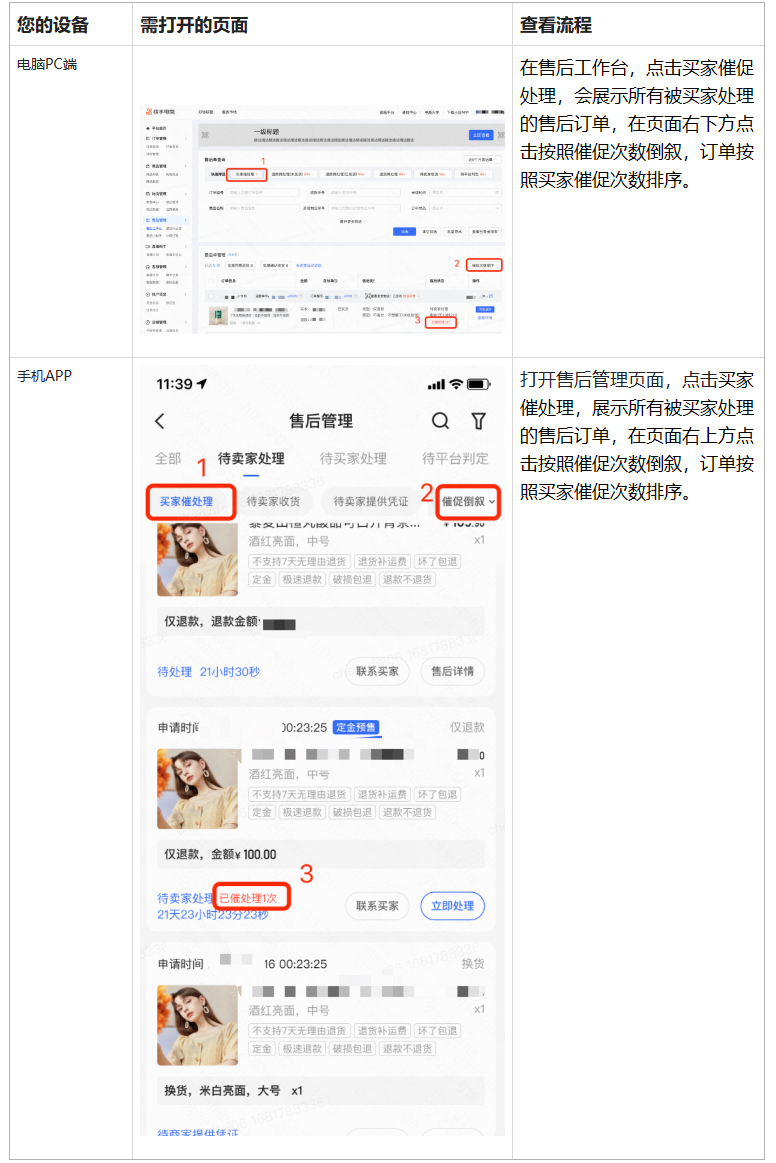Tap the back arrow on 售后管理 page
Viewport: 776px width, 1163px height.
[x=160, y=421]
